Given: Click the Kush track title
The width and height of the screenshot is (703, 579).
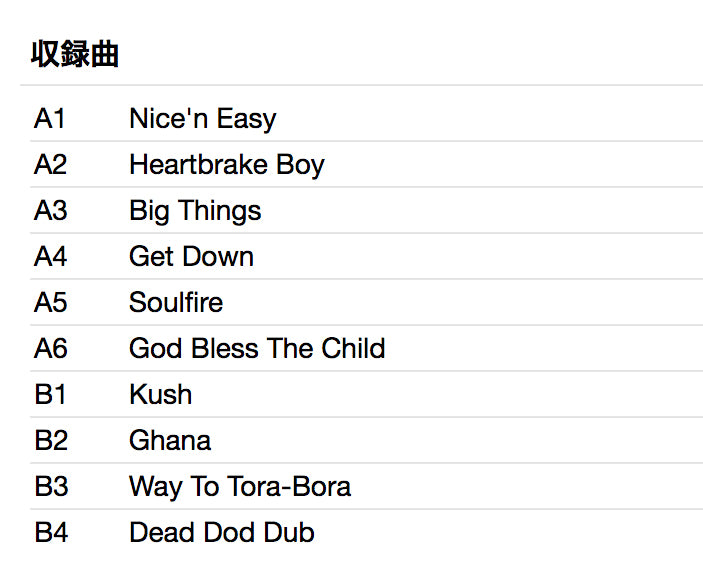Looking at the screenshot, I should [x=160, y=395].
